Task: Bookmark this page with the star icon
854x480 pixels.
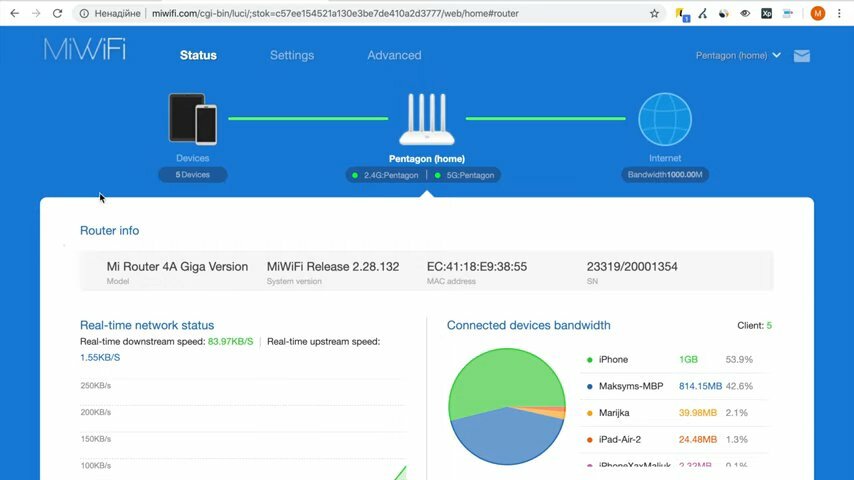Action: click(x=654, y=13)
